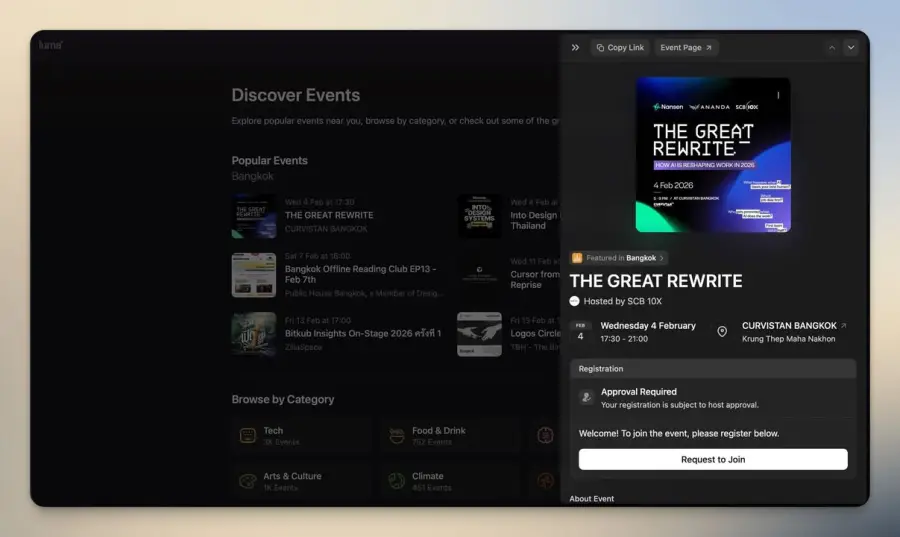The image size is (900, 537).
Task: Open the Bitkub Insights On-Stage 2026 event
Action: click(363, 333)
